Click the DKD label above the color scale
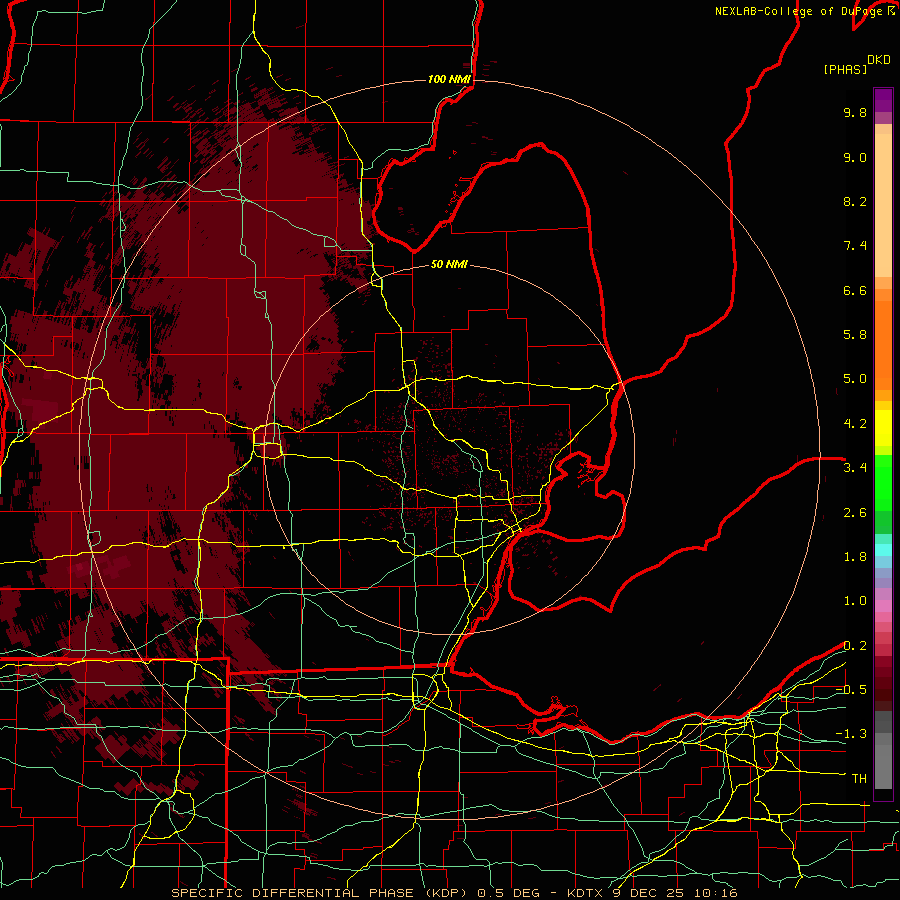Screen dimensions: 900x900 point(879,60)
